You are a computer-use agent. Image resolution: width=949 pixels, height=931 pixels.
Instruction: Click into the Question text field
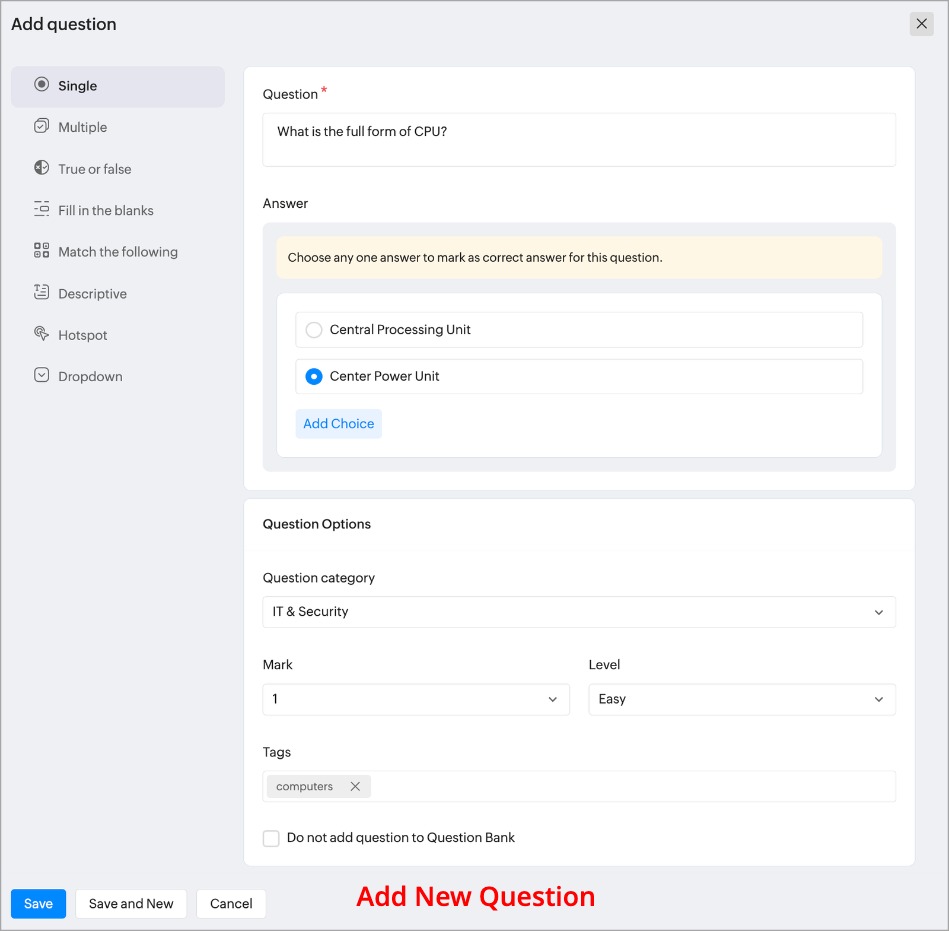578,140
